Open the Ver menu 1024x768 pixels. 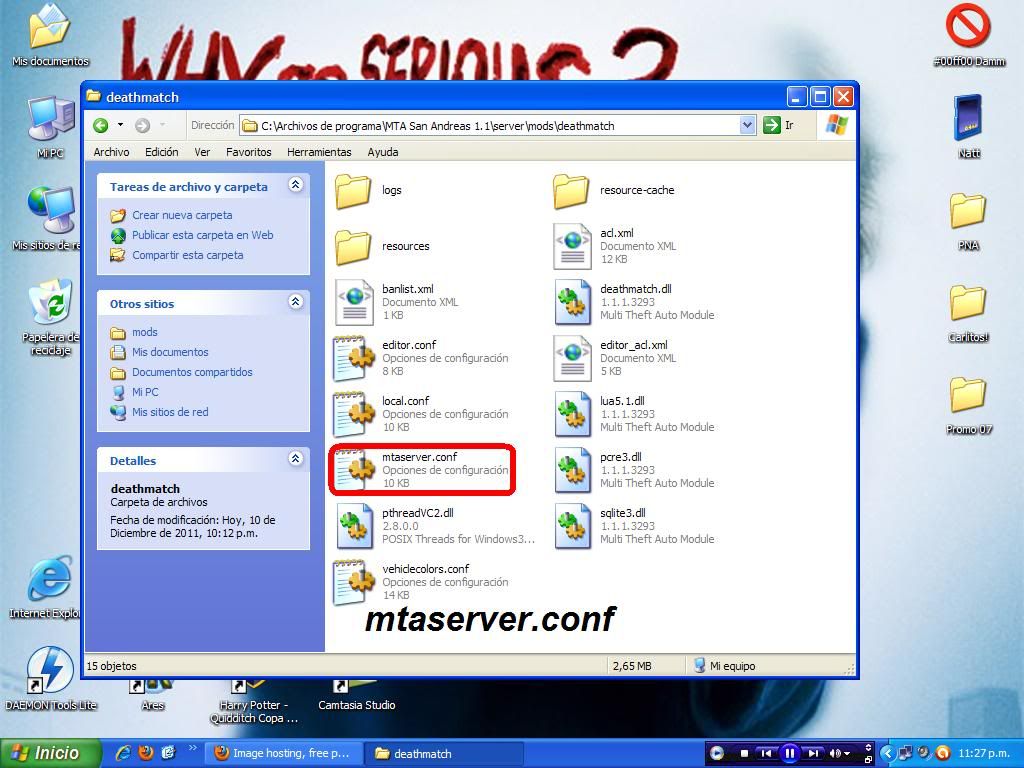[202, 152]
